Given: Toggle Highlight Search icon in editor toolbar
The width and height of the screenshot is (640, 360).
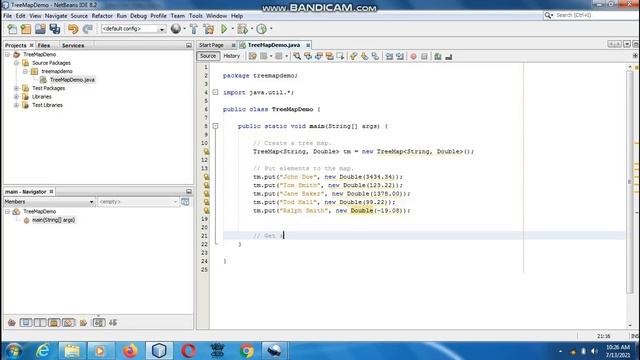Looking at the screenshot, I should pyautogui.click(x=329, y=56).
